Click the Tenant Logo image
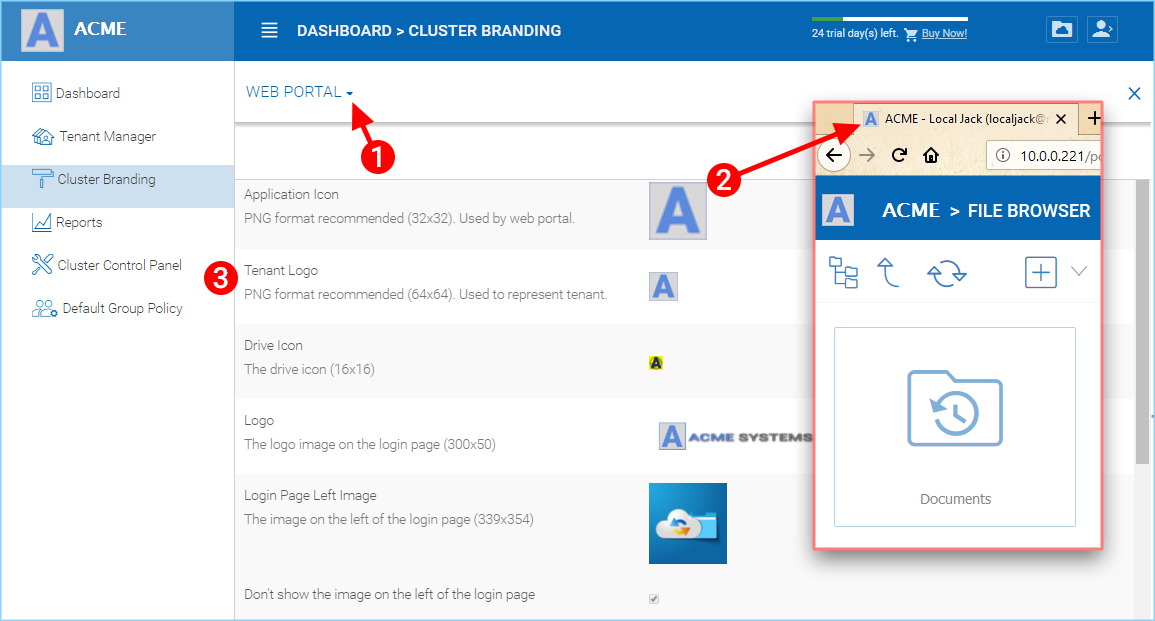The width and height of the screenshot is (1155, 621). pos(663,287)
